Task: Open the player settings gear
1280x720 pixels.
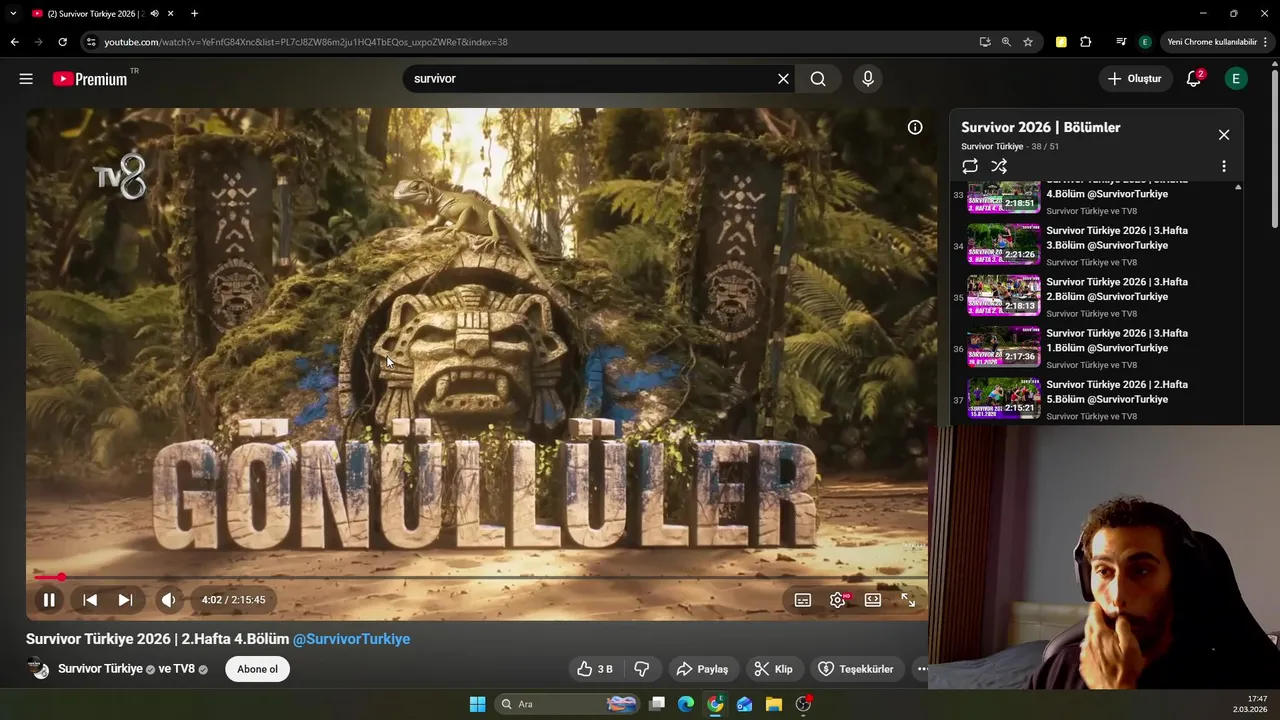Action: (x=838, y=600)
